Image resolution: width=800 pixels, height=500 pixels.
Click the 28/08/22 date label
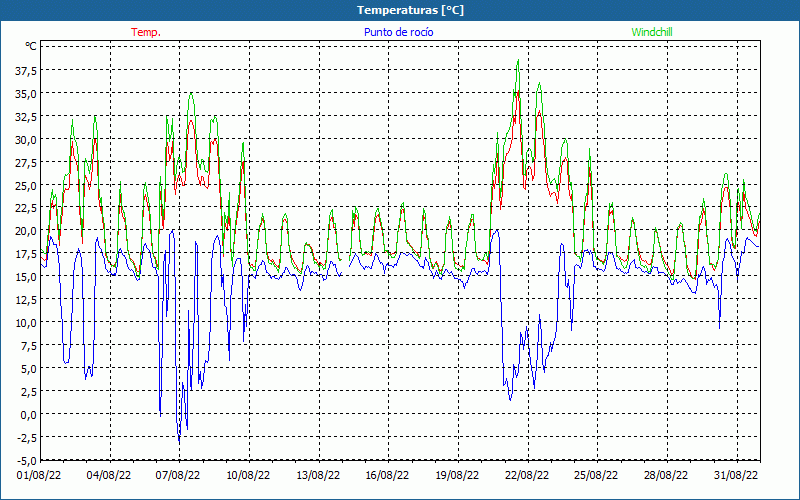pos(666,476)
